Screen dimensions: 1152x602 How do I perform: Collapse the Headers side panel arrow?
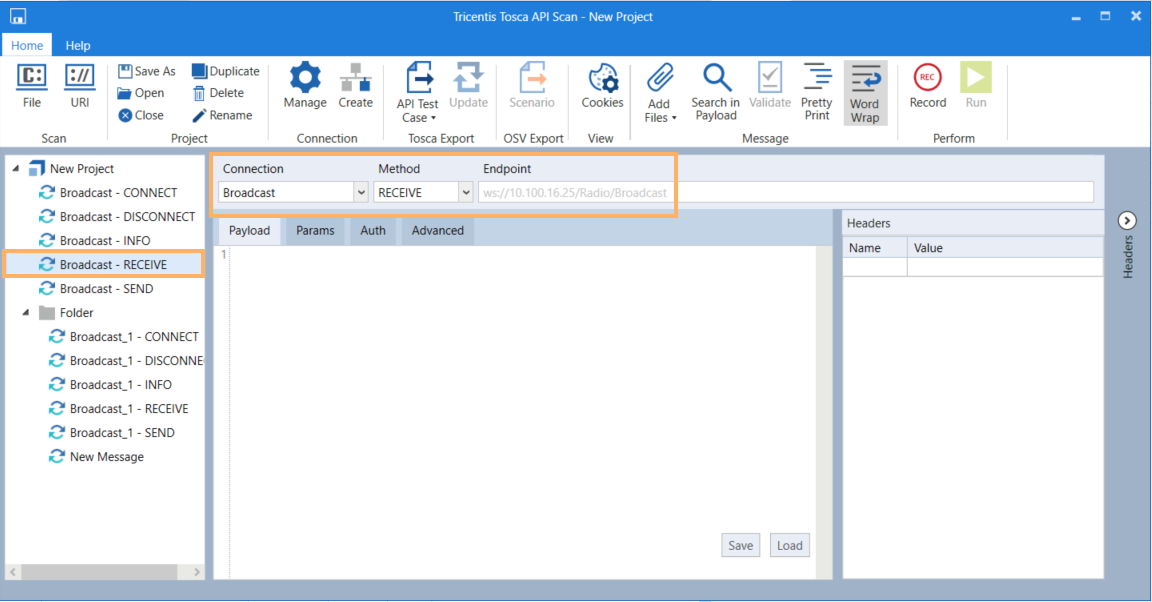1127,221
